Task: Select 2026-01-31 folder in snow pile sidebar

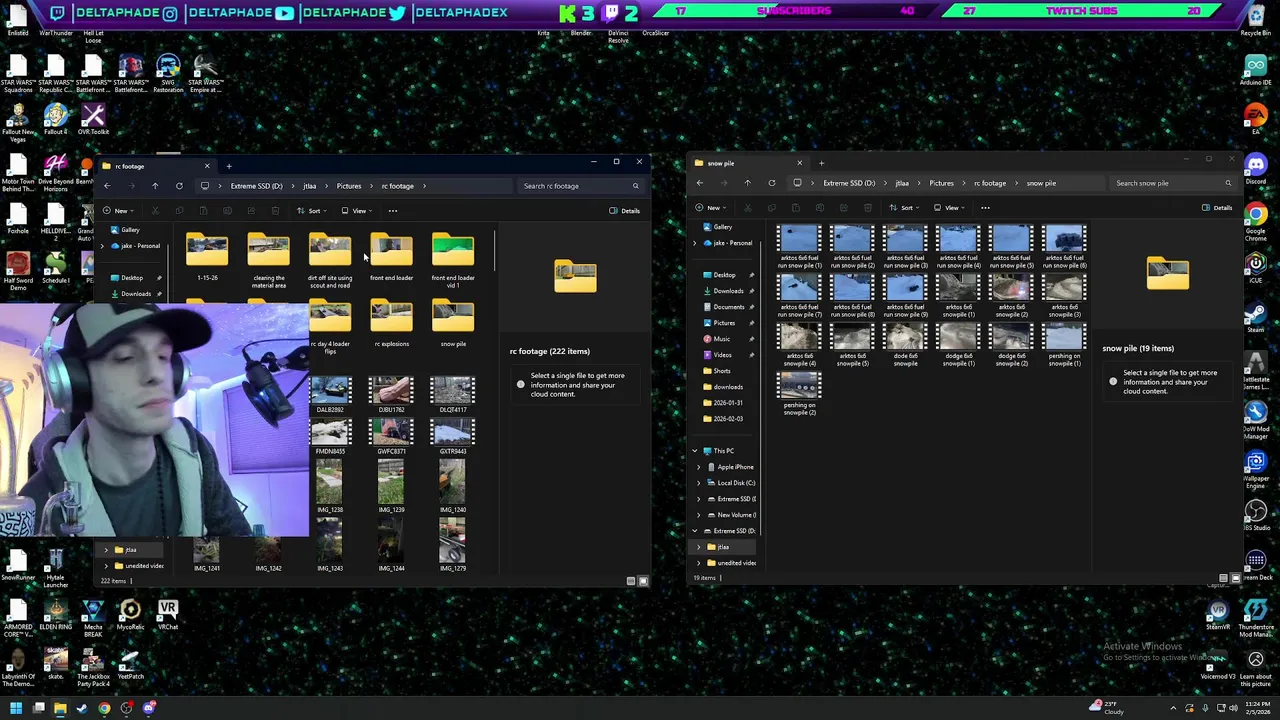Action: point(727,403)
